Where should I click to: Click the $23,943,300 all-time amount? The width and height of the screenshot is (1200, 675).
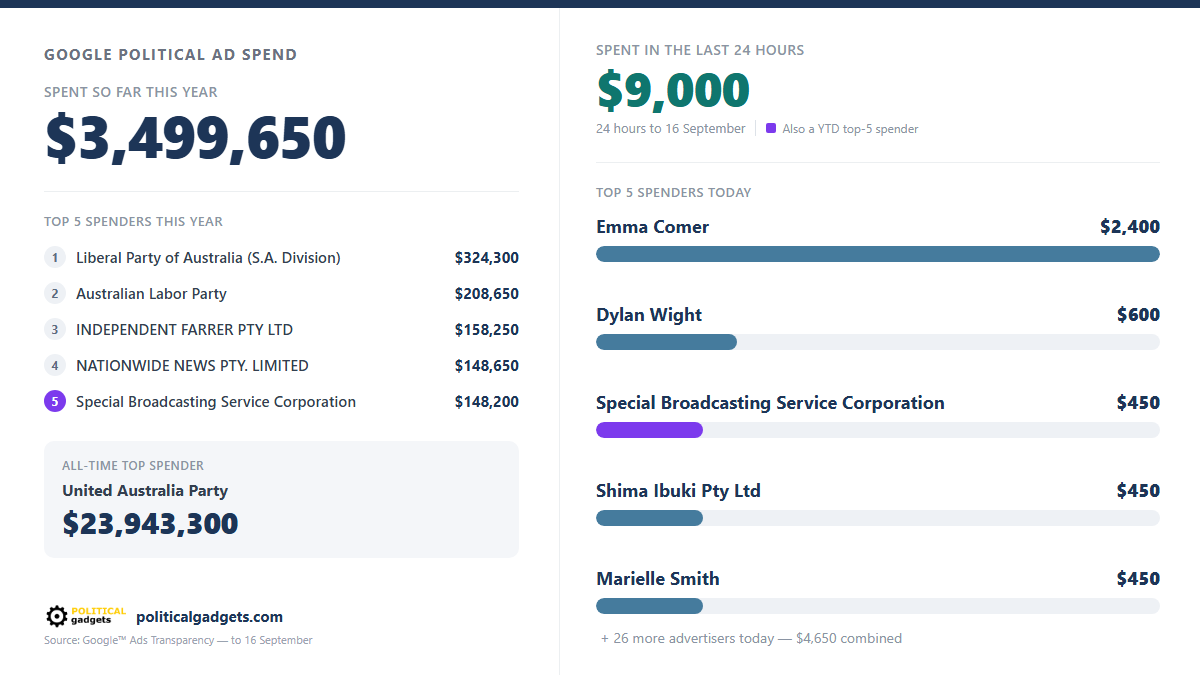pyautogui.click(x=150, y=523)
